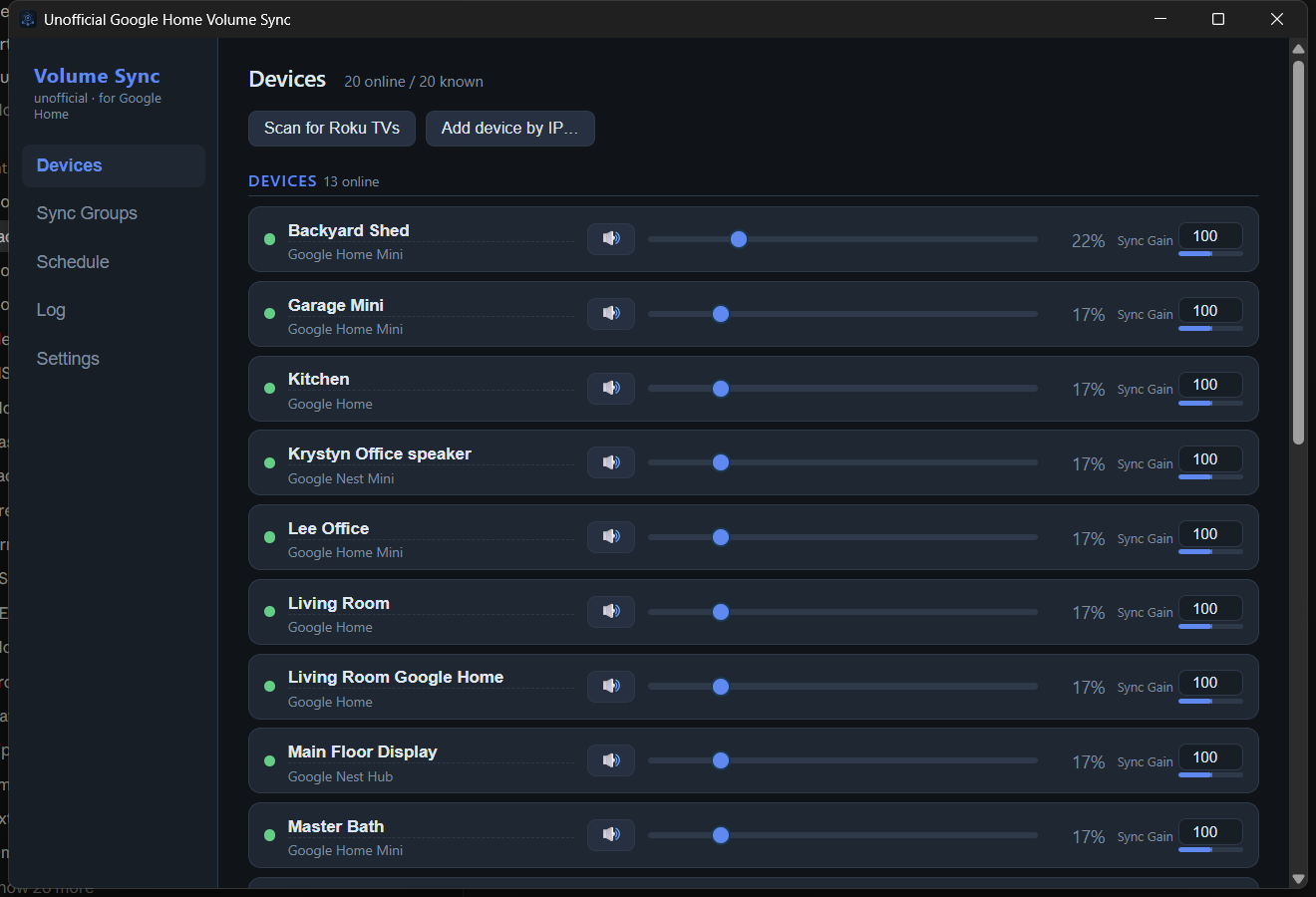Click Living Room Google Home Sync Gain field
Screen dimensions: 1316x897
pyautogui.click(x=1210, y=683)
